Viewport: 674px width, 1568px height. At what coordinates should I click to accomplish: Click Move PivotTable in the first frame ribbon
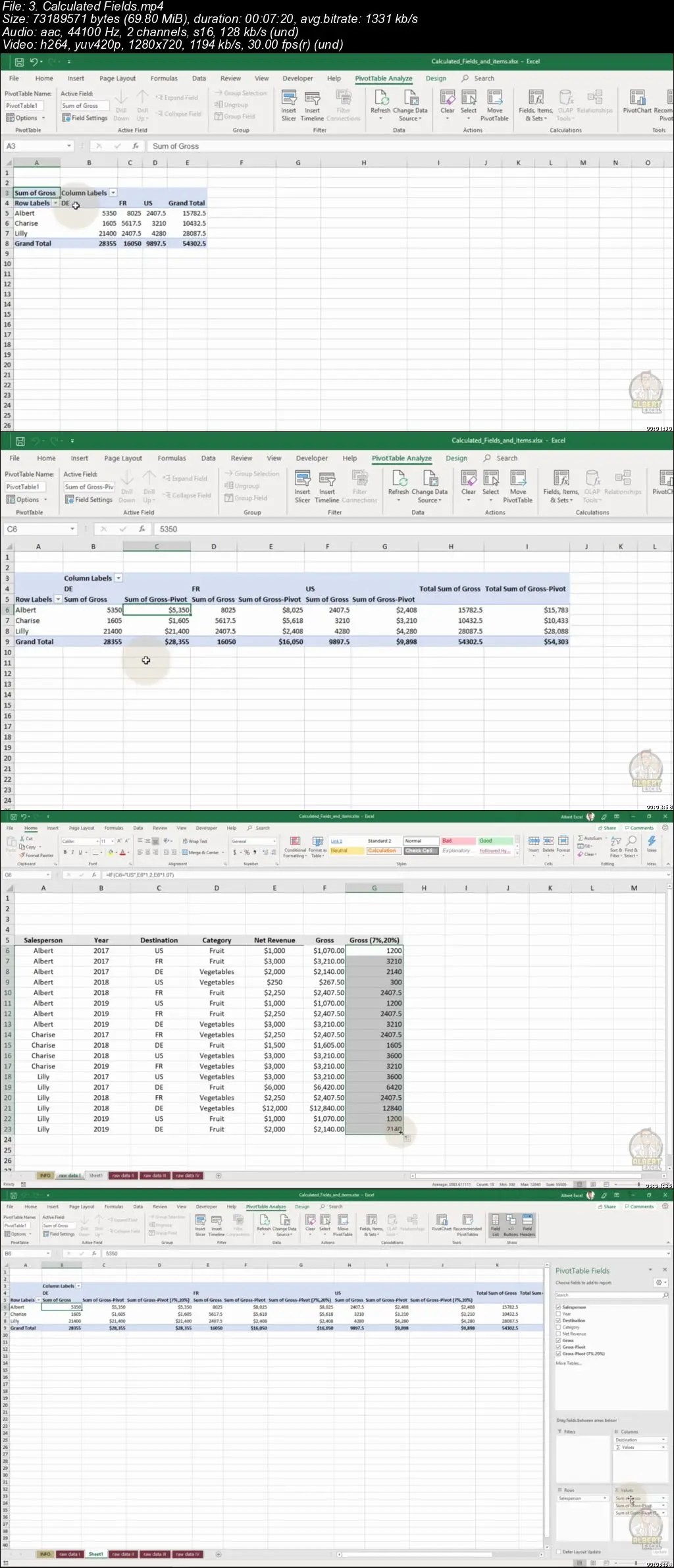494,105
